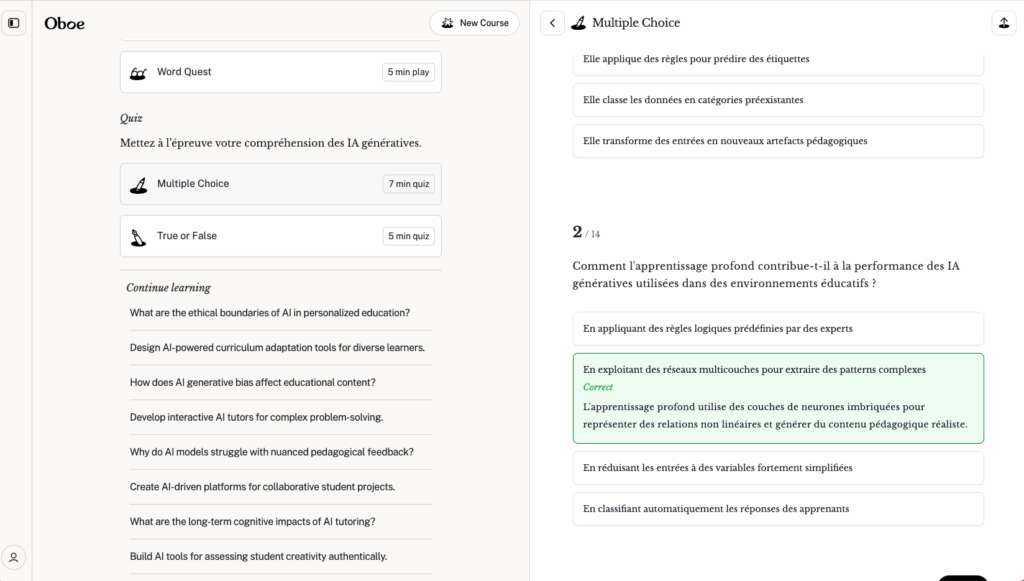
Task: Open "How does AI generative bias affect" link
Action: 253,382
